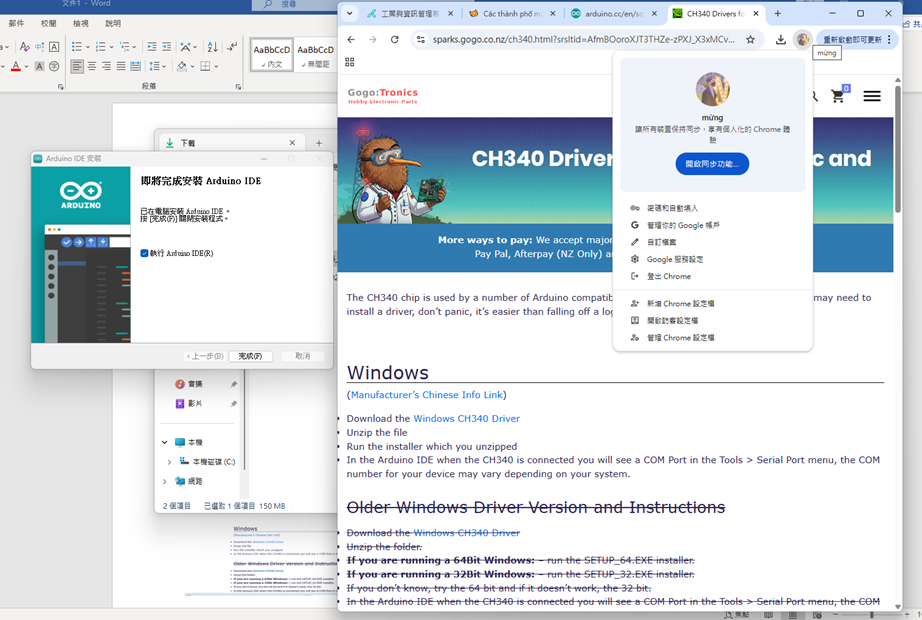Uncheck the run Arduino IDE checkbox
The height and width of the screenshot is (620, 922).
click(145, 254)
